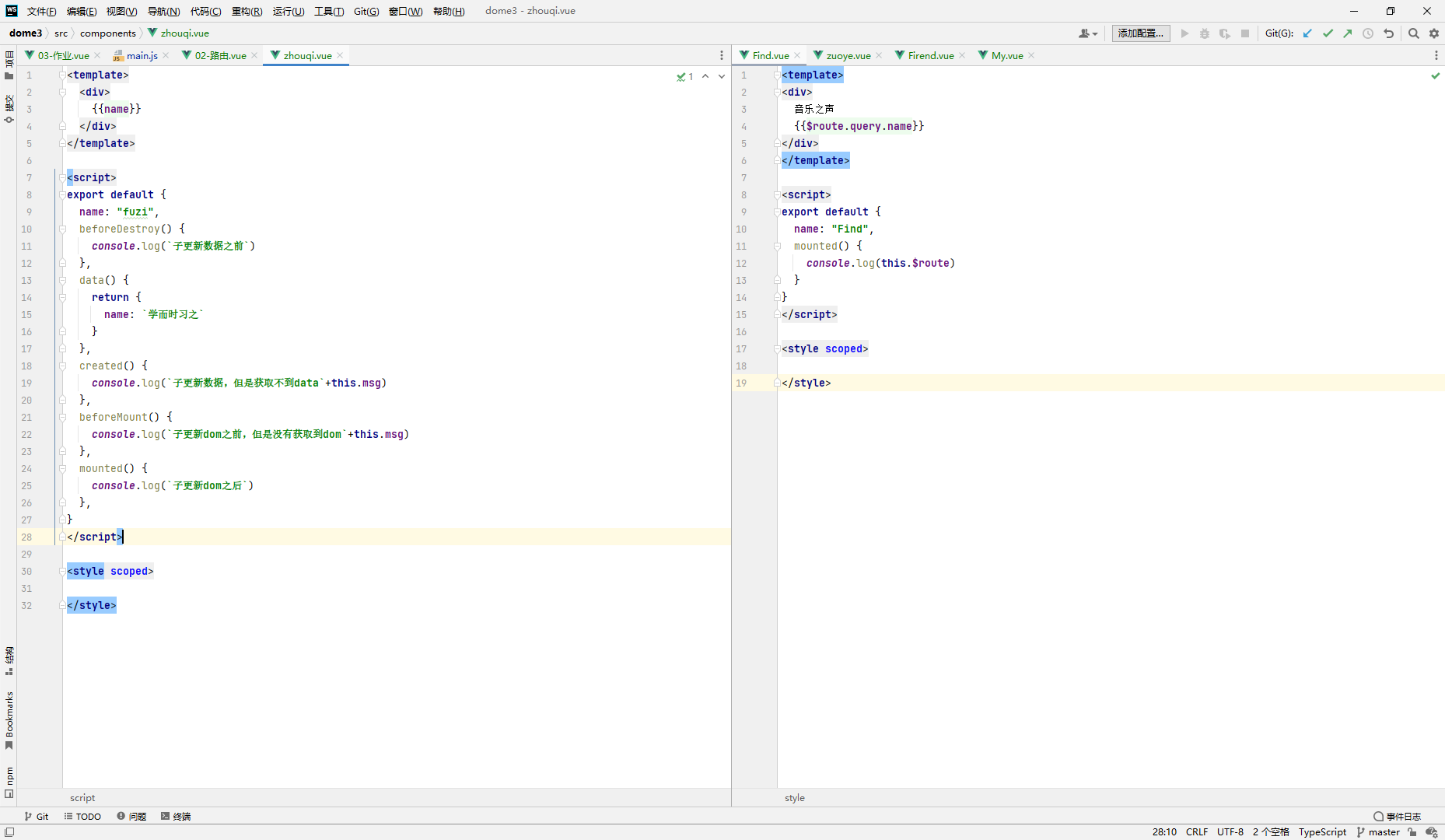Click the no-problems green checkmark, right editor
The height and width of the screenshot is (840, 1445).
(1436, 75)
